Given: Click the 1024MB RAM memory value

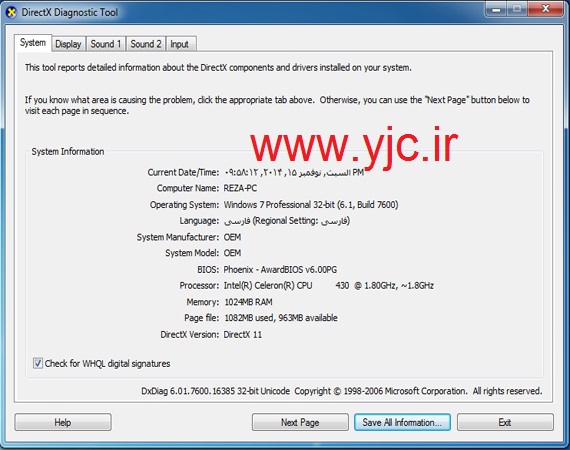Looking at the screenshot, I should (248, 302).
